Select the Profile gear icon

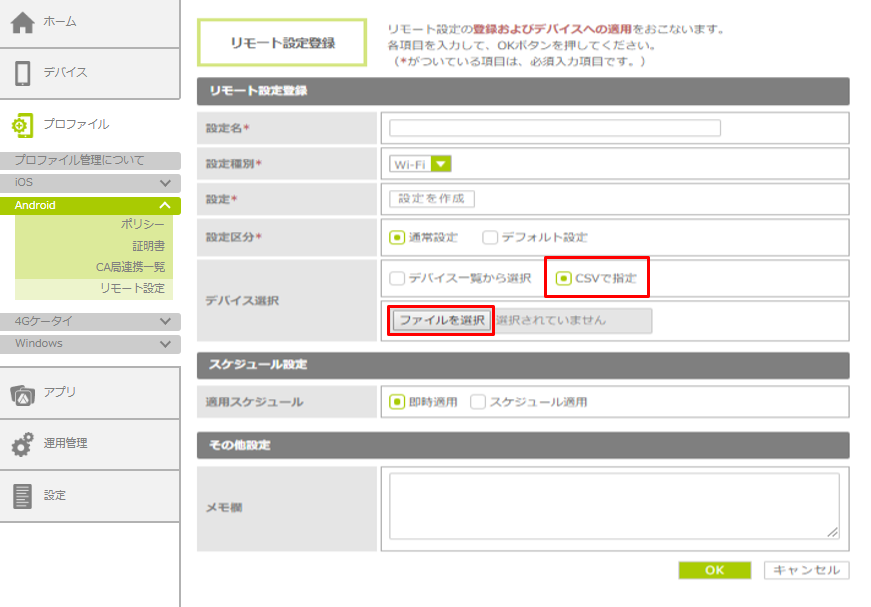(22, 125)
